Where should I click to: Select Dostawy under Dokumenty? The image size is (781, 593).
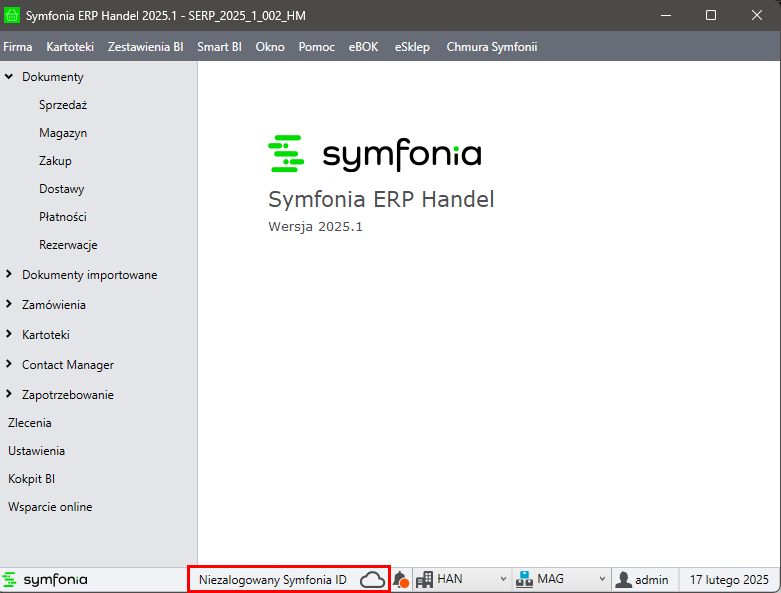62,189
